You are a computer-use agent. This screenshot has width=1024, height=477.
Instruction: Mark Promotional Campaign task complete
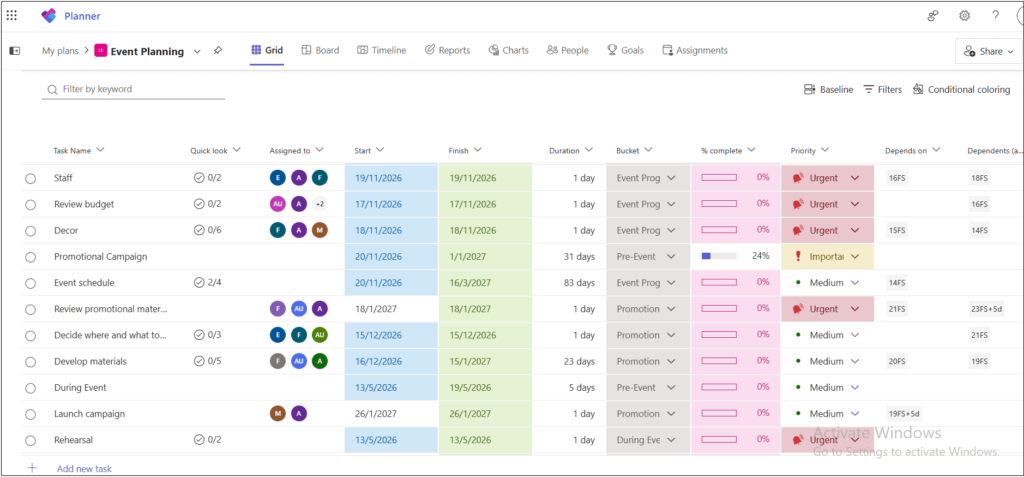point(30,257)
